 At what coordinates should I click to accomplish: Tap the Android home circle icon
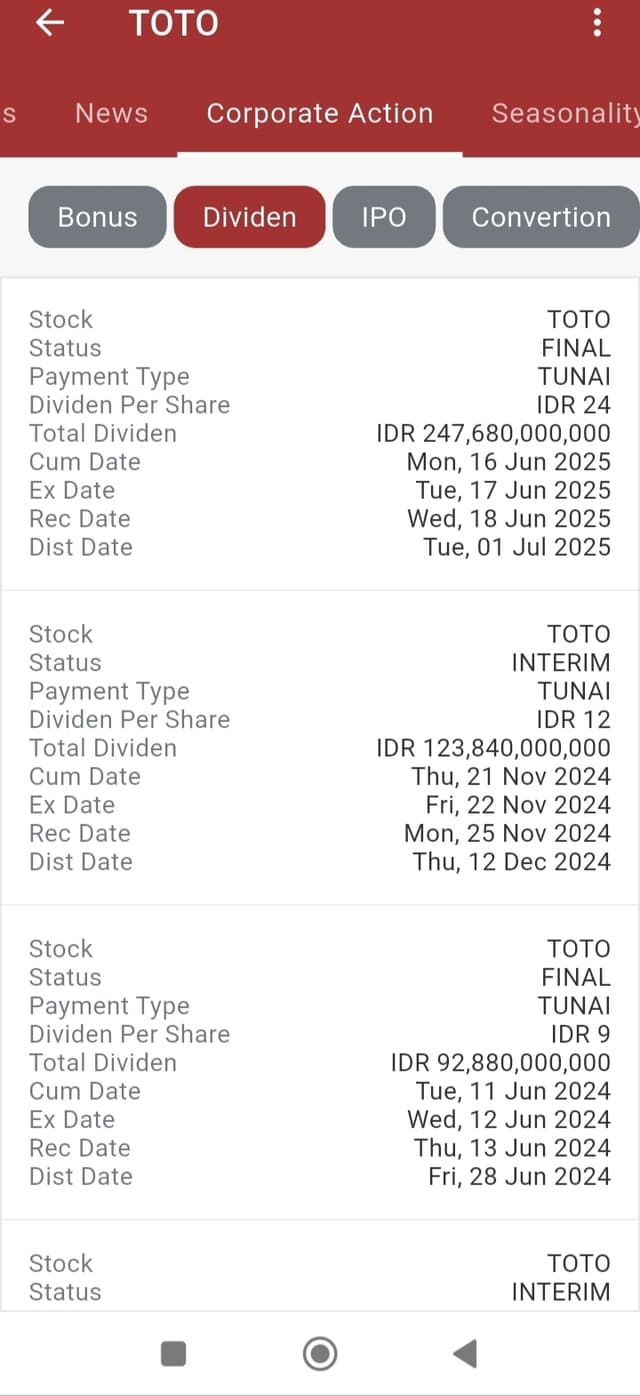tap(320, 1354)
